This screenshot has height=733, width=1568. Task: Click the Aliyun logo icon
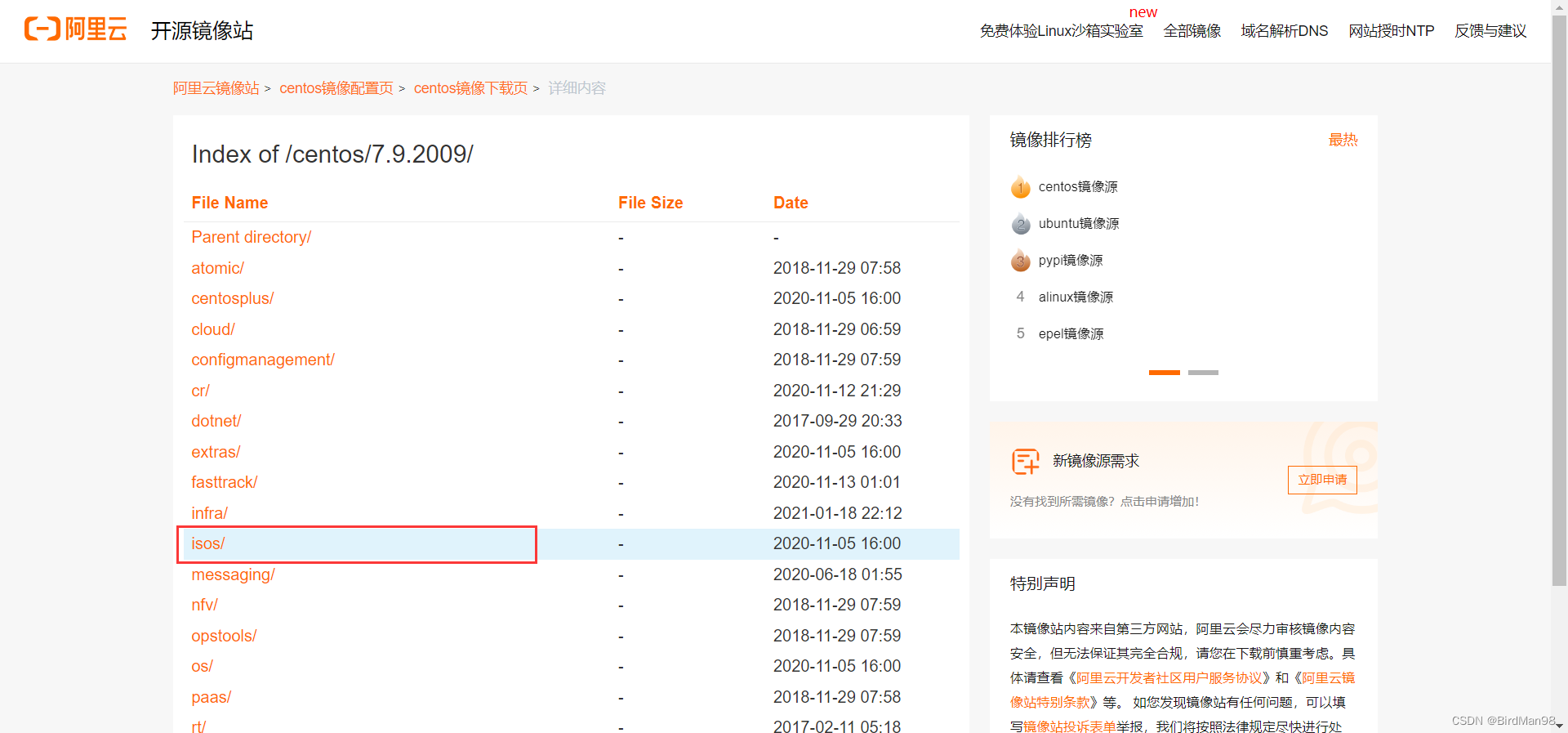coord(75,29)
